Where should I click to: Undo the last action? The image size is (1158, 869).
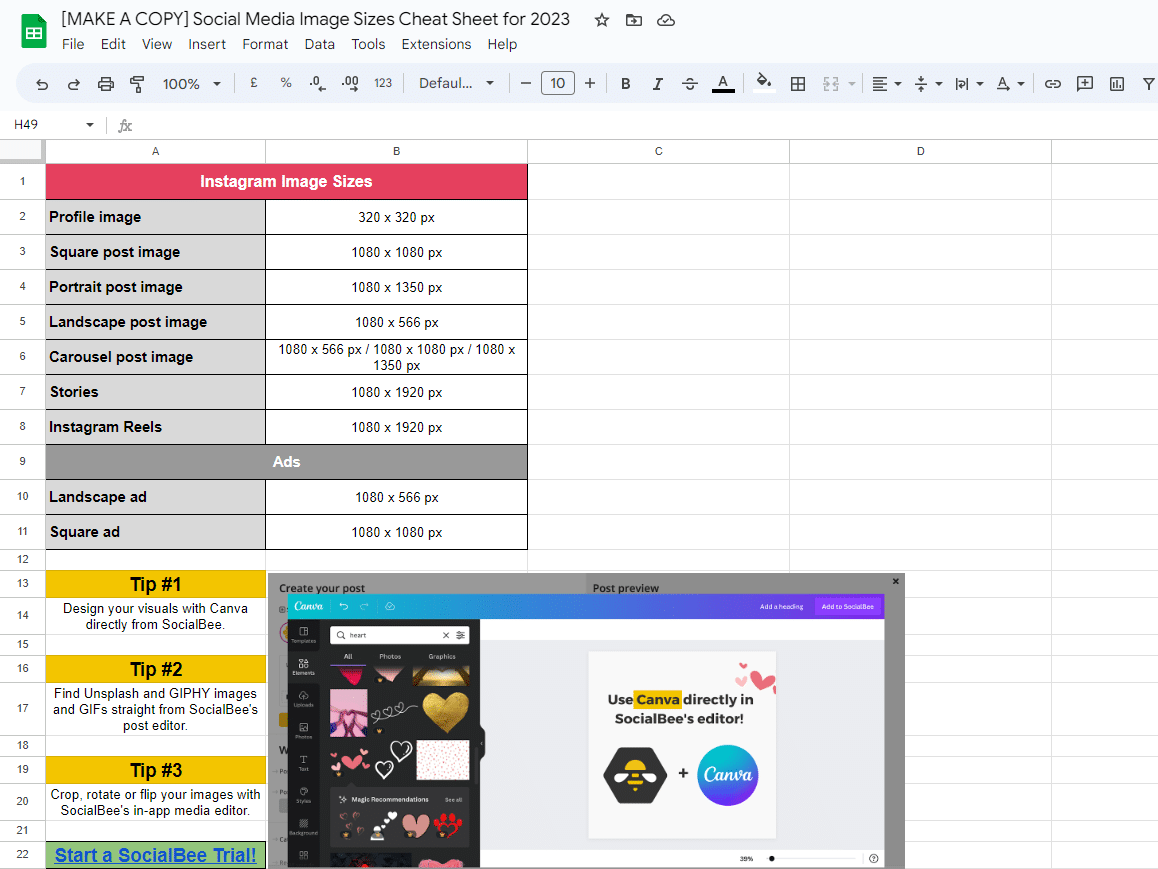coord(41,83)
